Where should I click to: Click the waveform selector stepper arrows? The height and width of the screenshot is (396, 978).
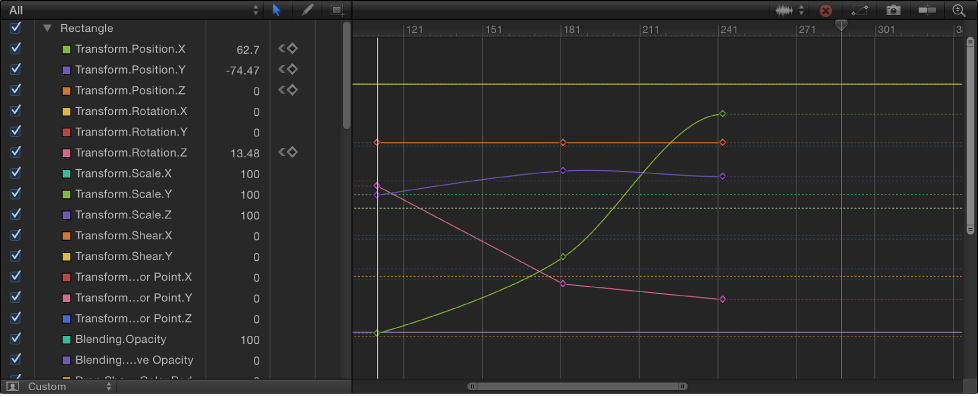(x=801, y=10)
